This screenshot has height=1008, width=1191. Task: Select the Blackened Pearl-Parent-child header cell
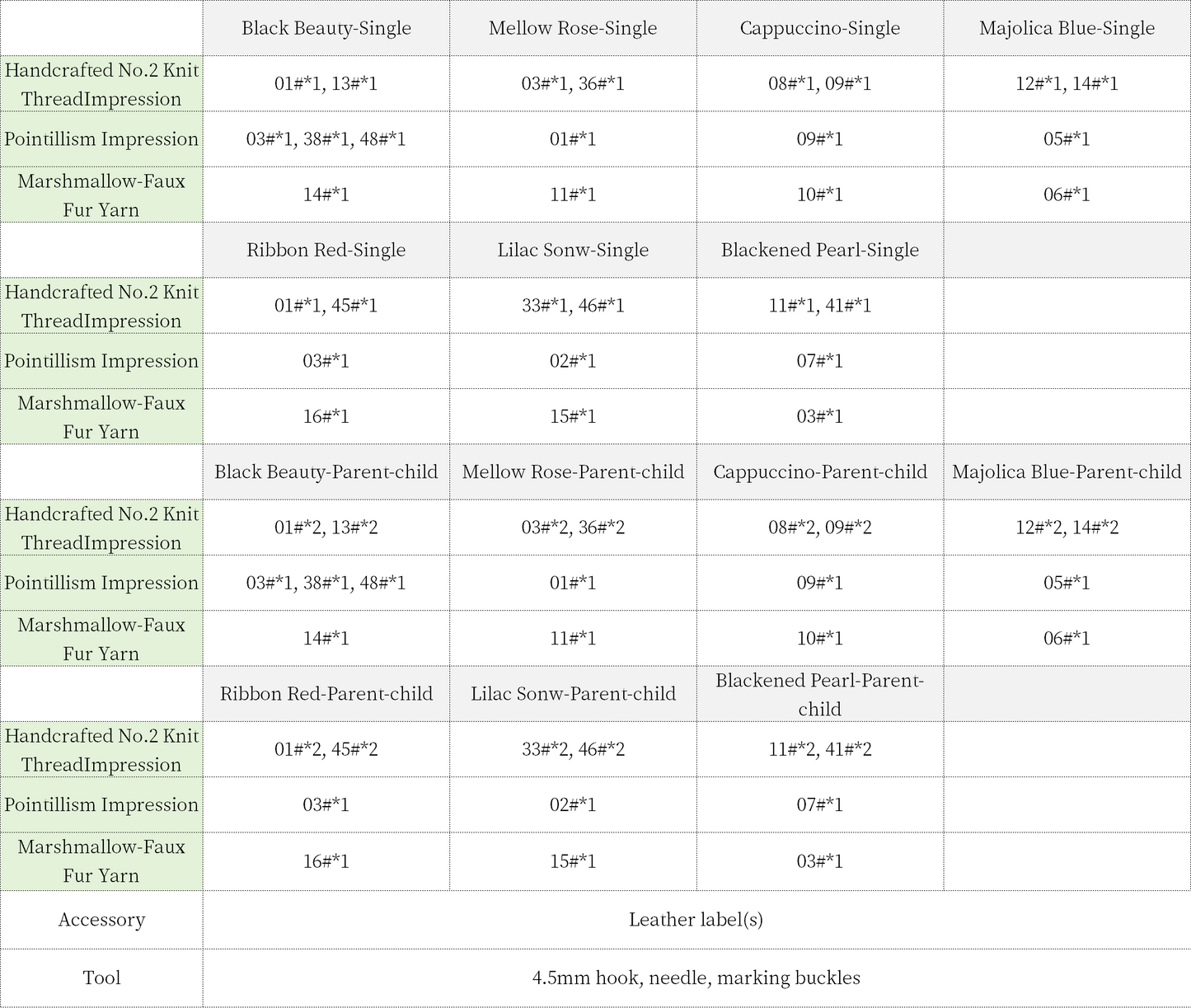pyautogui.click(x=819, y=694)
